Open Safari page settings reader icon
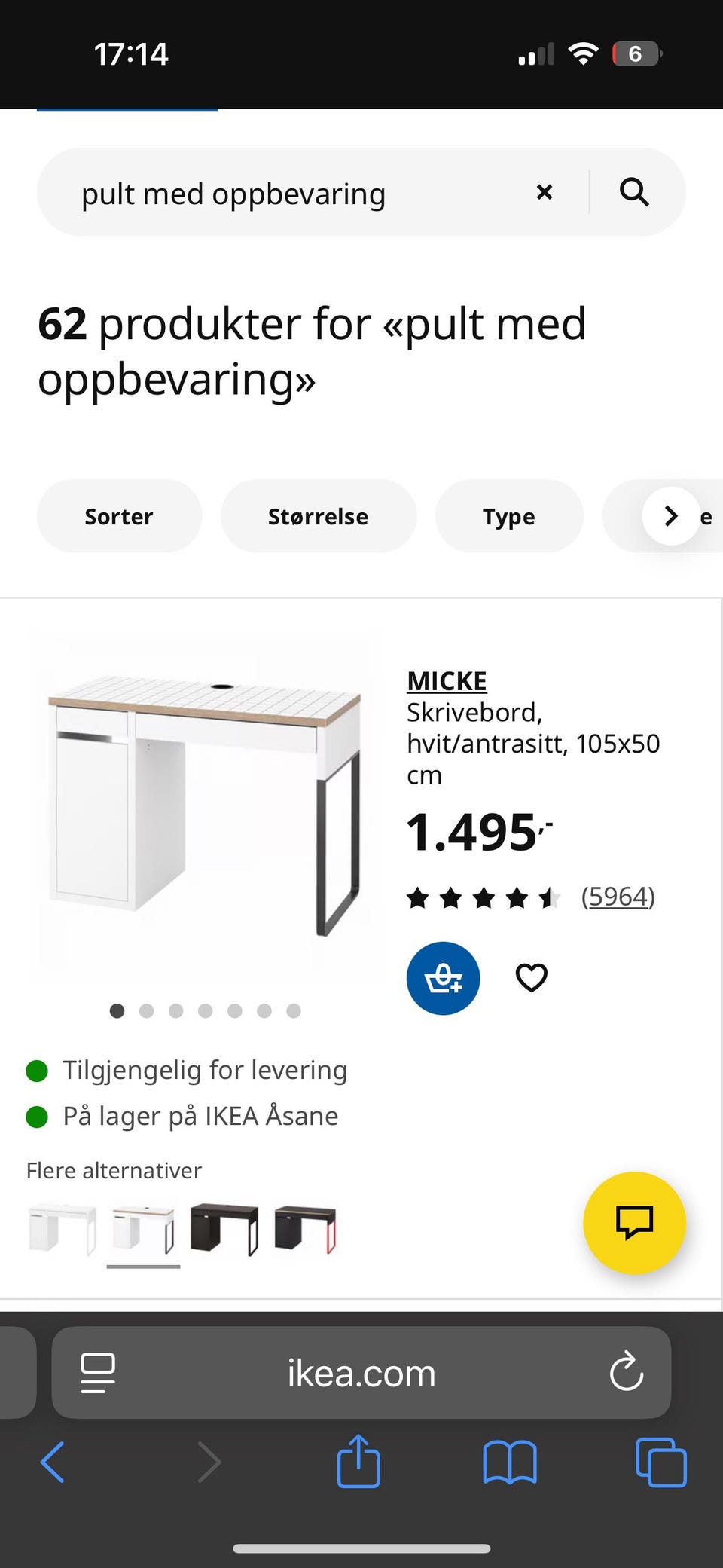The image size is (723, 1568). tap(98, 1373)
